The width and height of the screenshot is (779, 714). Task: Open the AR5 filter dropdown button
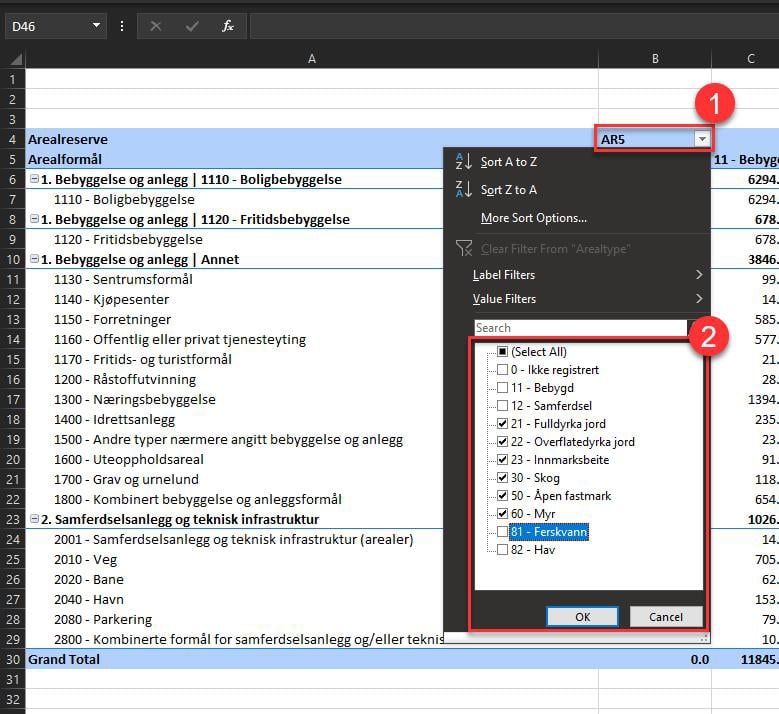pos(702,140)
